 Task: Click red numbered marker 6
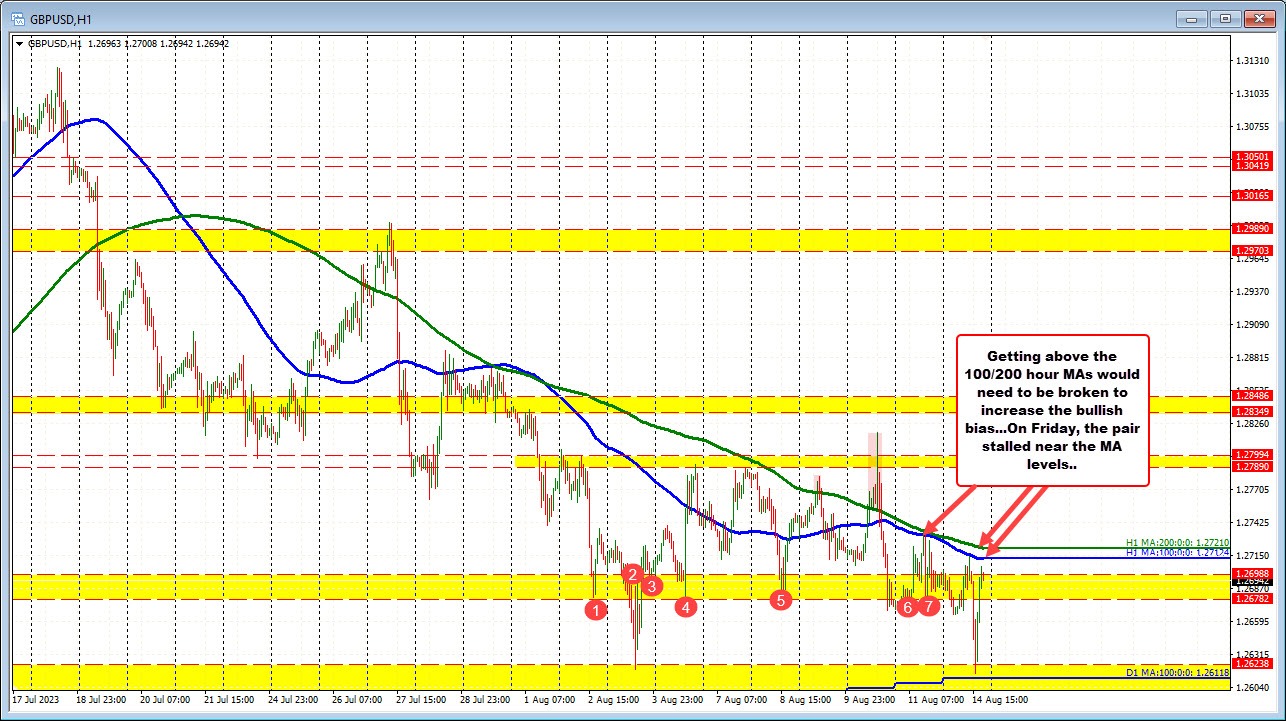pyautogui.click(x=907, y=605)
